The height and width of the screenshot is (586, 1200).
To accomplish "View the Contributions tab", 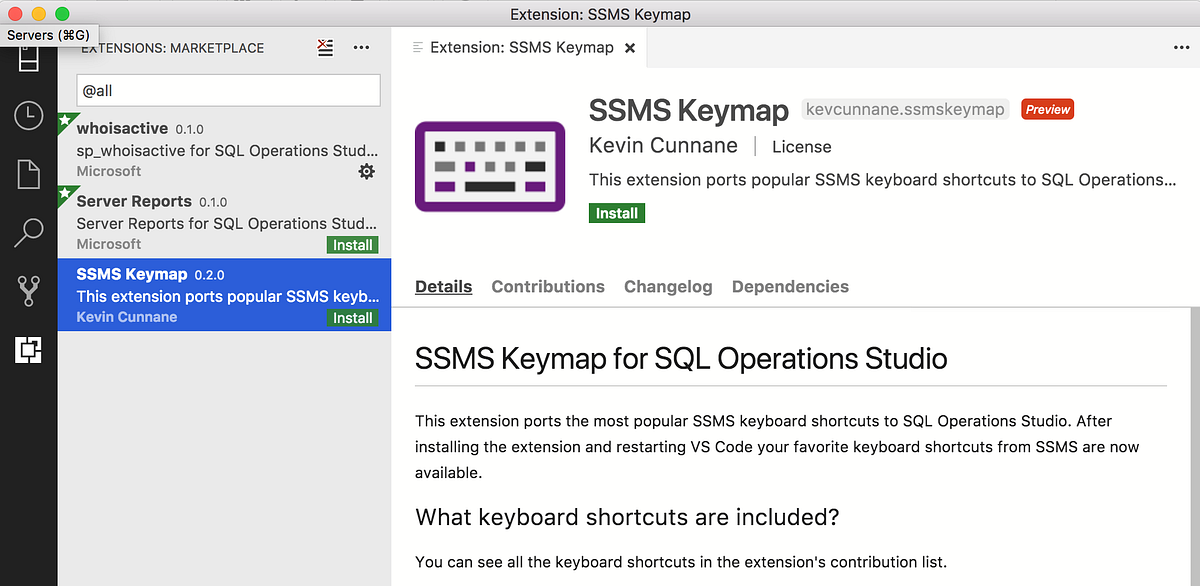I will tap(548, 286).
